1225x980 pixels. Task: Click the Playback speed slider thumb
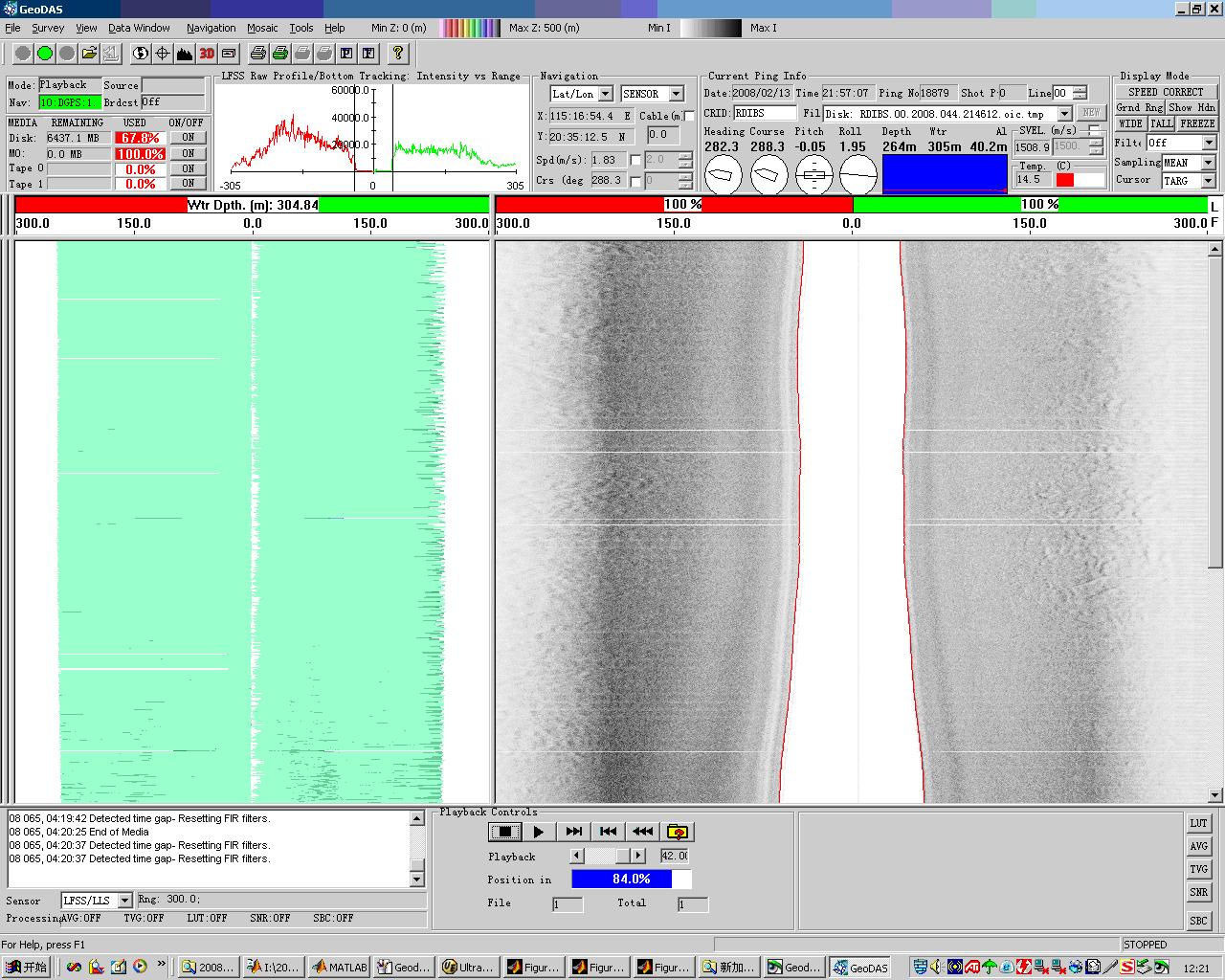tap(623, 856)
